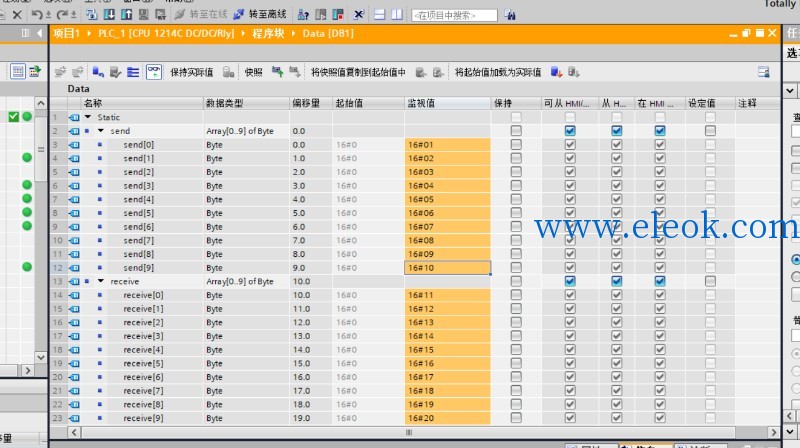Click the lock icon after 保持实际值
Image resolution: width=800 pixels, height=448 pixels.
point(228,72)
